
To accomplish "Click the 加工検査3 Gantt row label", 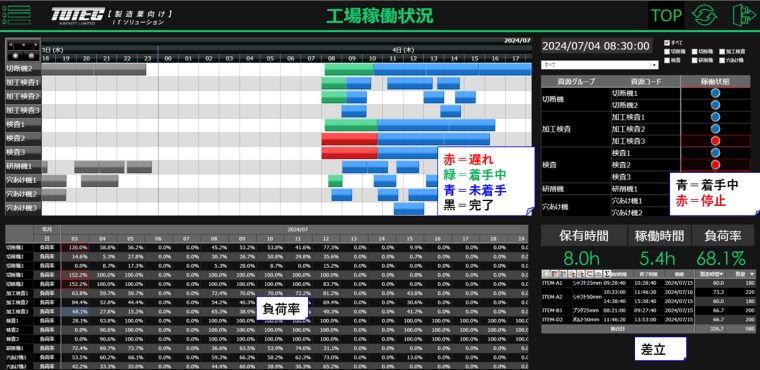I will [x=23, y=111].
